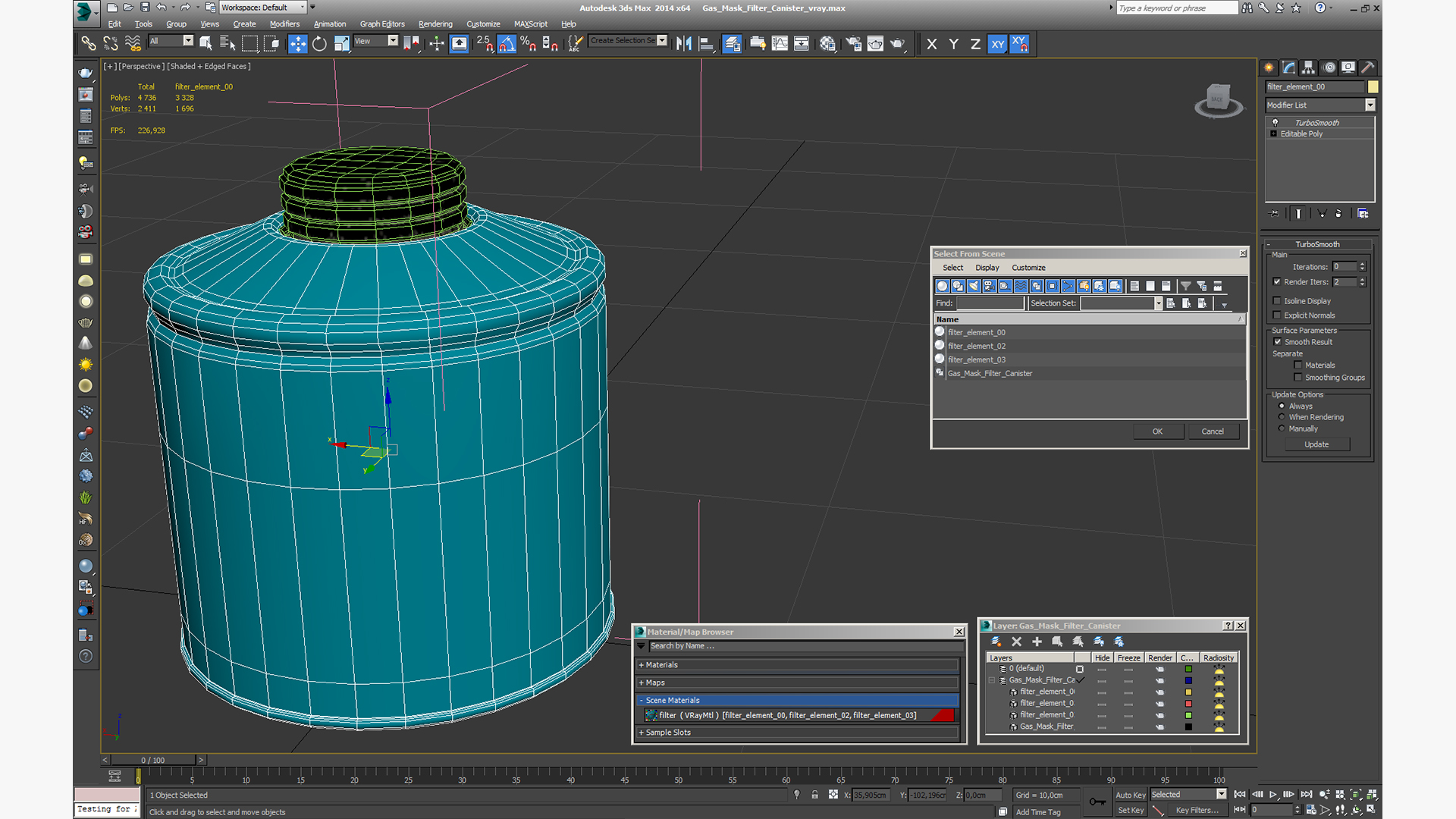Enable the Isoline Display checkbox

pyautogui.click(x=1277, y=301)
